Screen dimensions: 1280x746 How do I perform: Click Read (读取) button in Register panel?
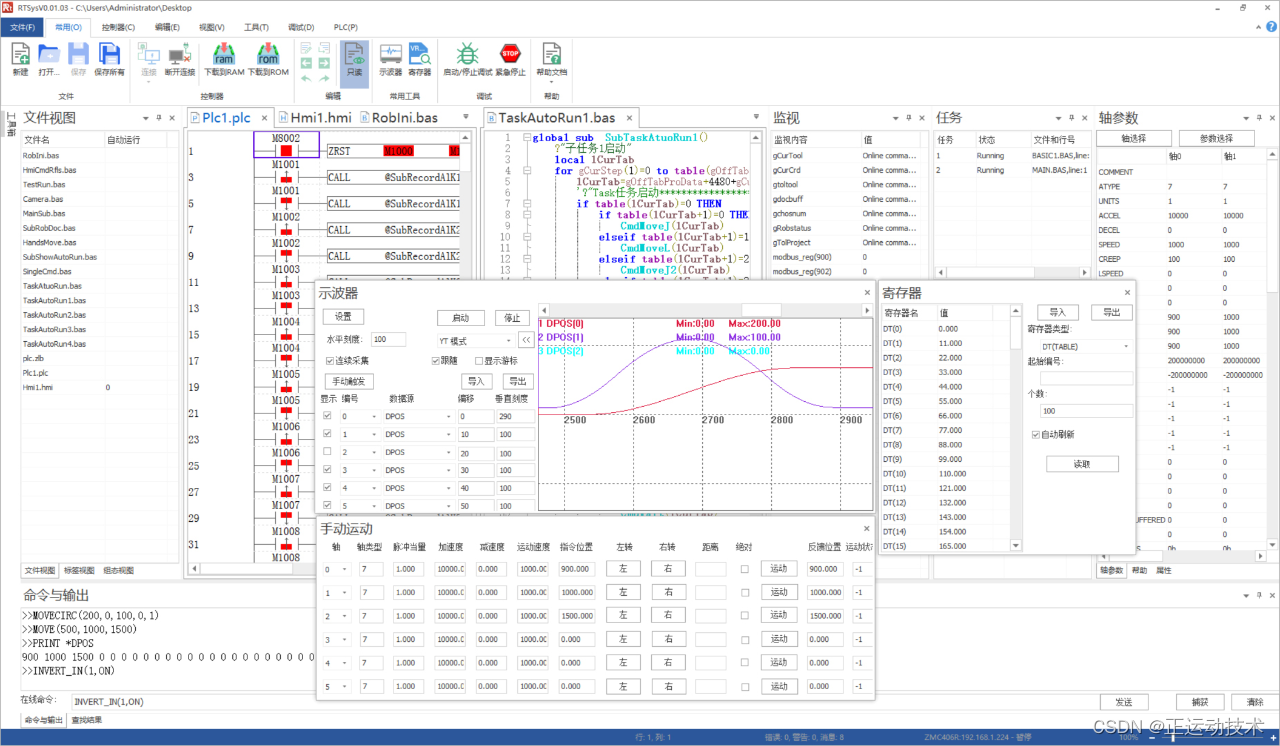pyautogui.click(x=1082, y=464)
